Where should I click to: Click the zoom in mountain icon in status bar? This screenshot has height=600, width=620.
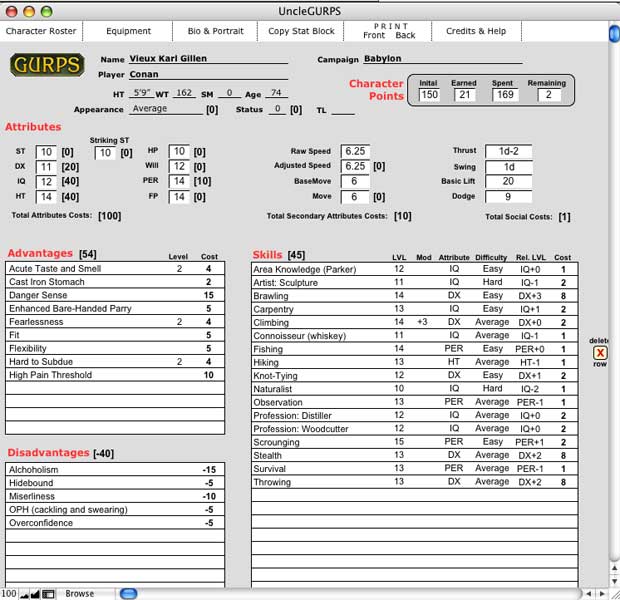click(35, 594)
